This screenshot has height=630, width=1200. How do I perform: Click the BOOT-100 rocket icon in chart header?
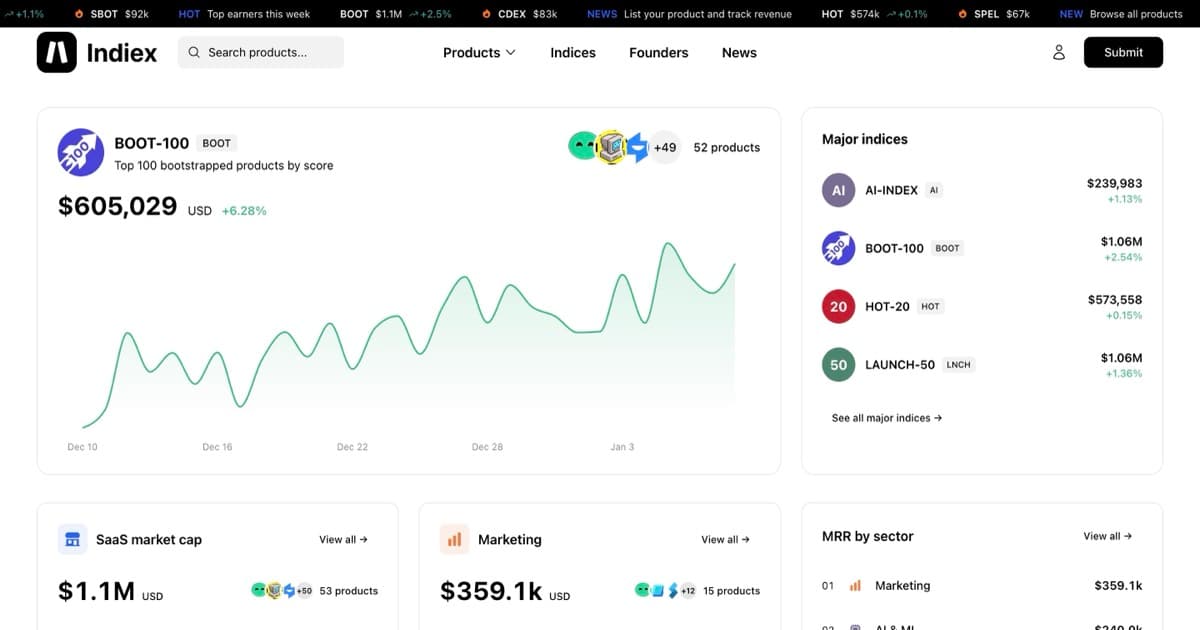(x=81, y=152)
